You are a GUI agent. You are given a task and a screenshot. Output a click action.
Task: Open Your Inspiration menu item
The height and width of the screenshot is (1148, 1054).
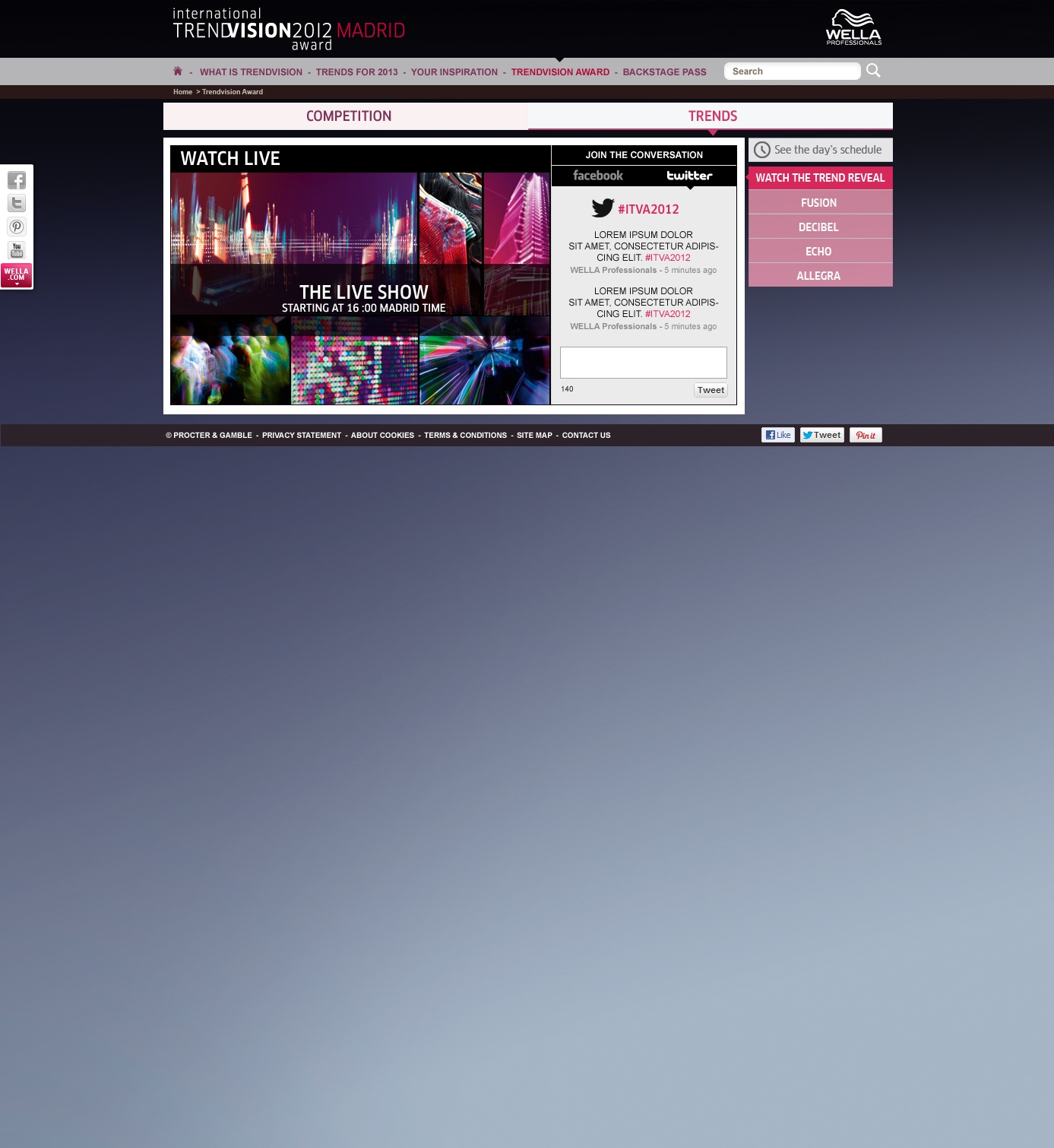click(454, 72)
